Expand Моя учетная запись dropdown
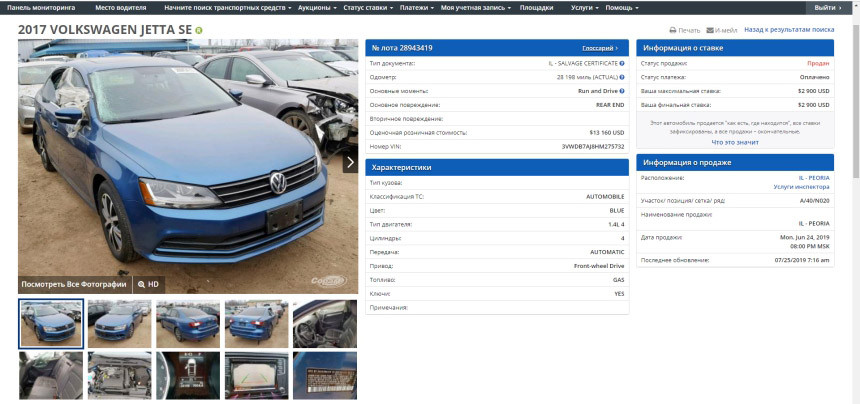The height and width of the screenshot is (404, 860). click(x=476, y=8)
